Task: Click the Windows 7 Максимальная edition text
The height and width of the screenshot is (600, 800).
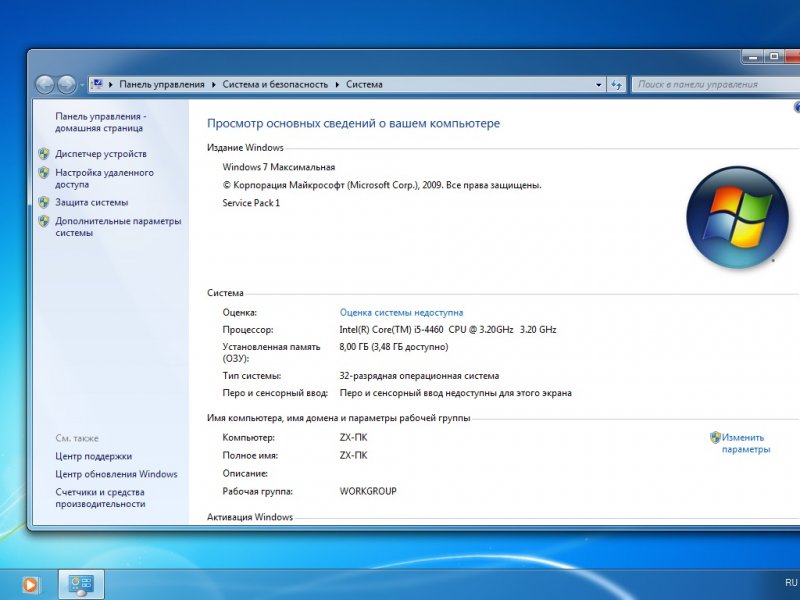Action: [x=279, y=167]
